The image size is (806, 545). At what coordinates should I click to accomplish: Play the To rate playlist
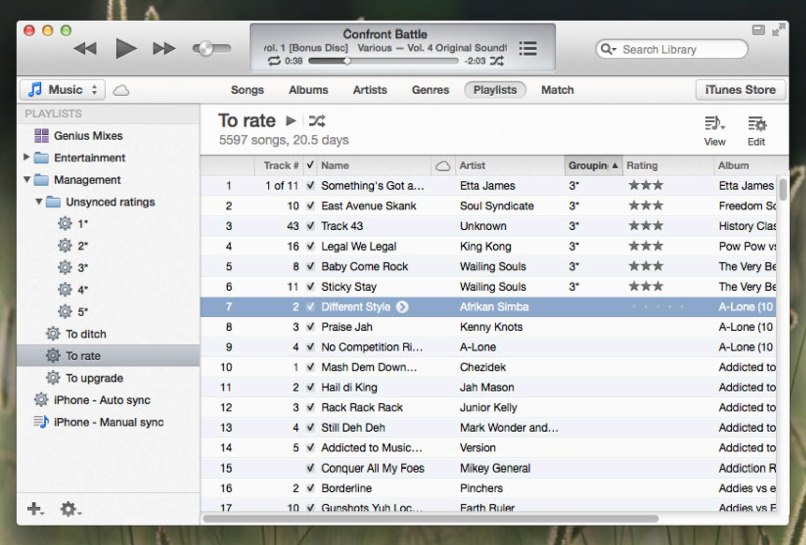click(x=291, y=120)
